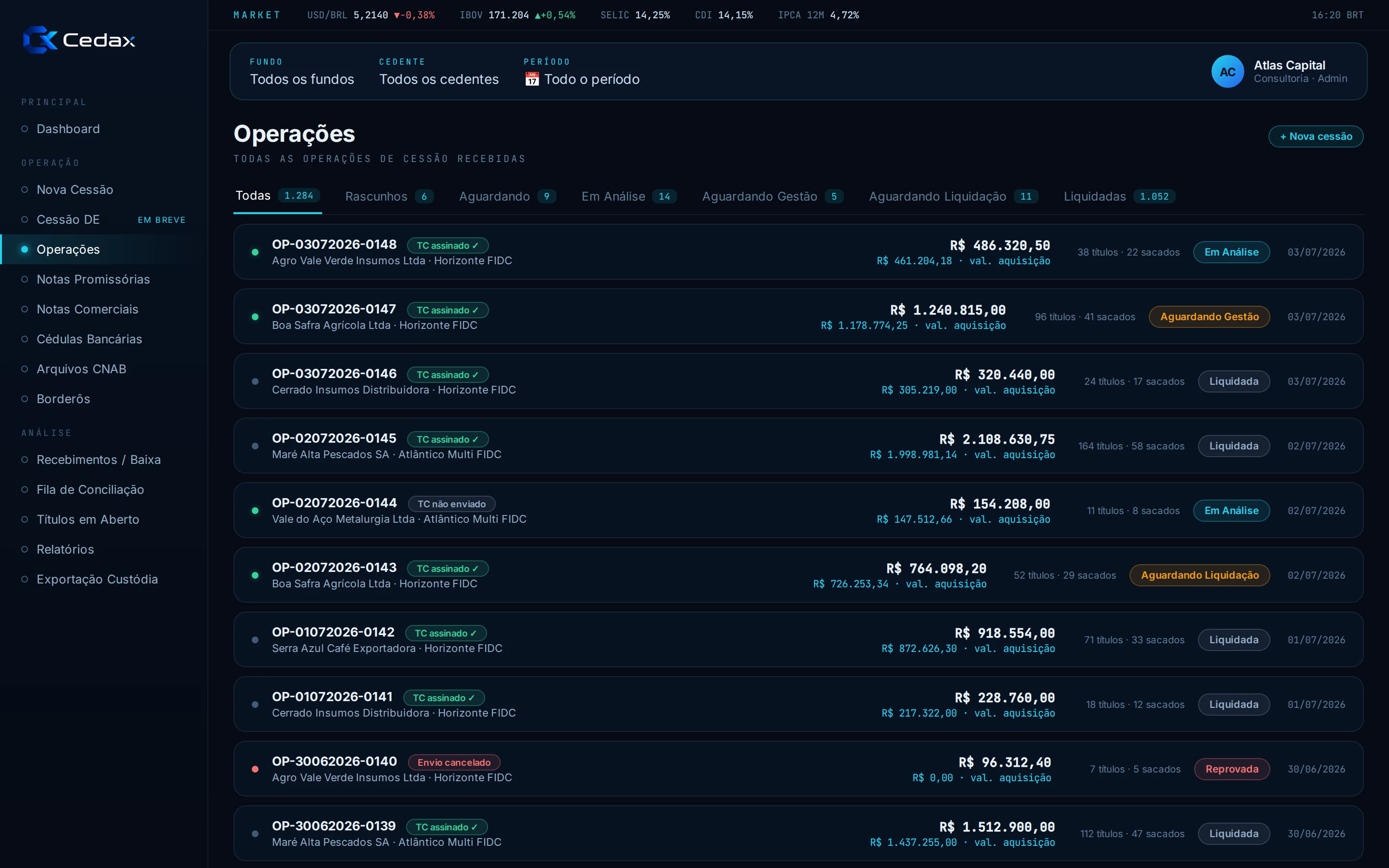Click the IPCA 12M 4,72% ticker
Viewport: 1389px width, 868px height.
point(818,15)
